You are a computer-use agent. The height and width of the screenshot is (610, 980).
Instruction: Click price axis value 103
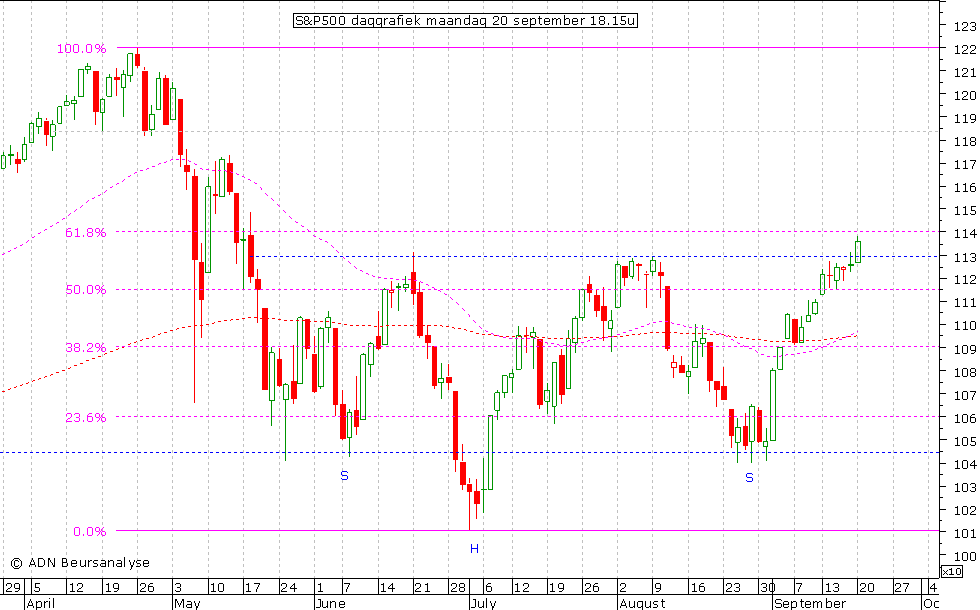pos(965,487)
